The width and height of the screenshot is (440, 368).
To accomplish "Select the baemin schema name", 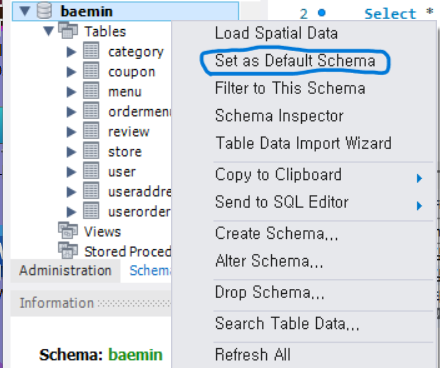I will click(x=87, y=11).
